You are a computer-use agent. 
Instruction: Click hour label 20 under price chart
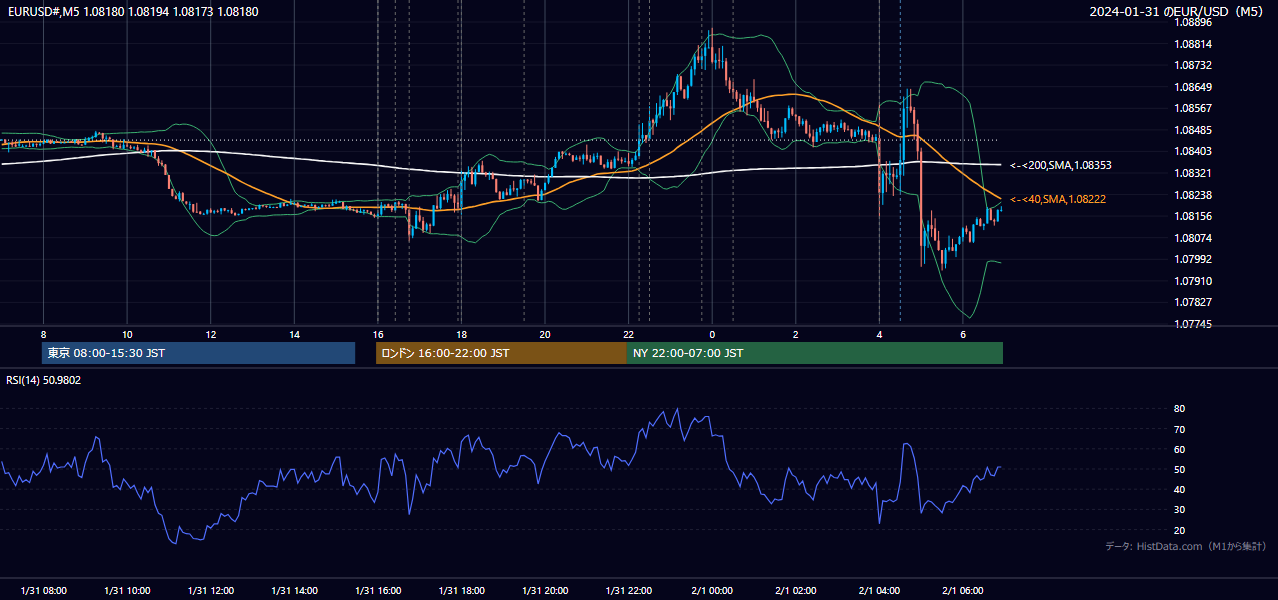pyautogui.click(x=545, y=334)
